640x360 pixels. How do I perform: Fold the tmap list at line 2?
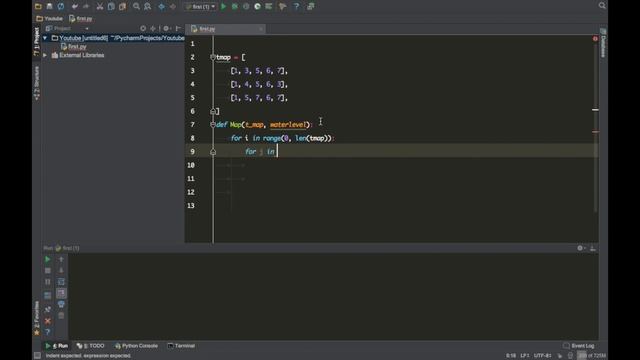click(213, 58)
